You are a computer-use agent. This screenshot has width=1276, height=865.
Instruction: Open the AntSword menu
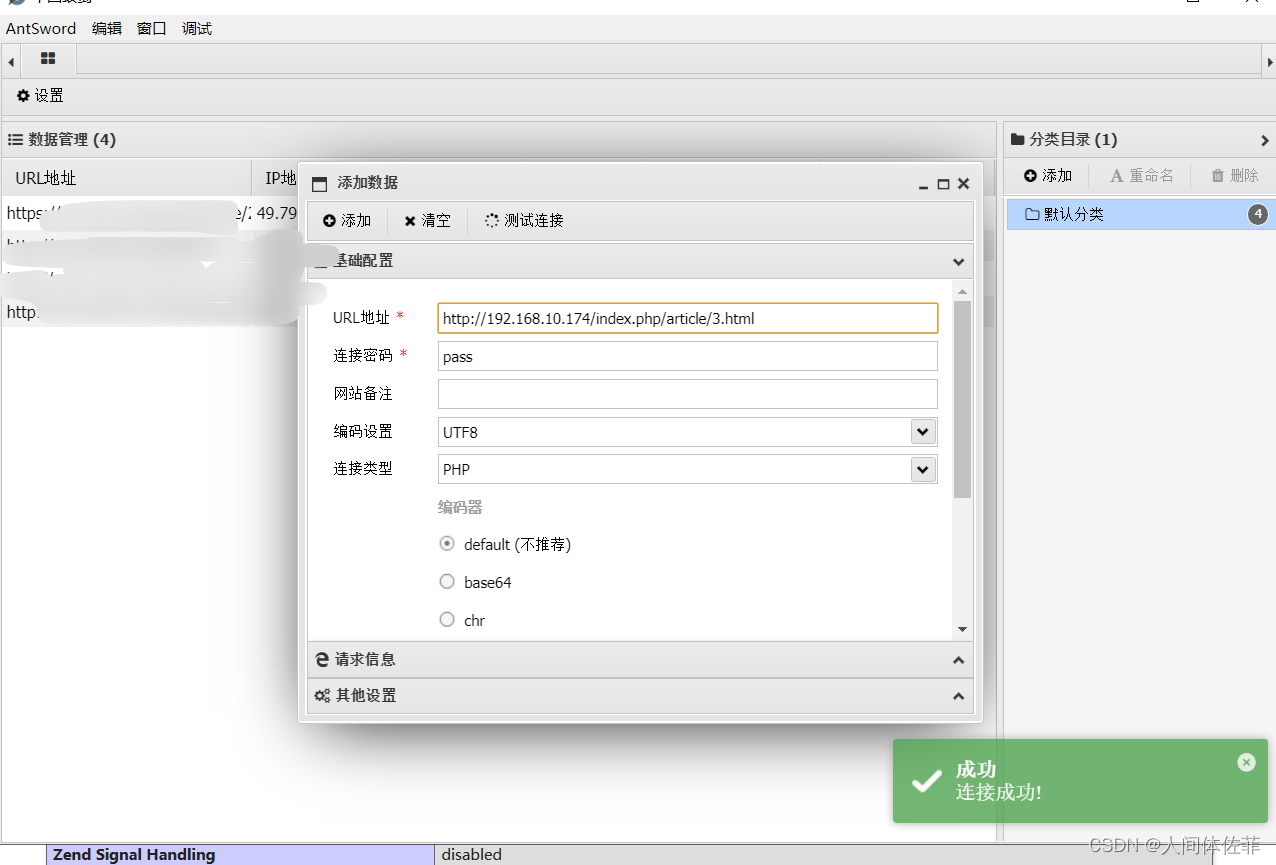[x=41, y=28]
